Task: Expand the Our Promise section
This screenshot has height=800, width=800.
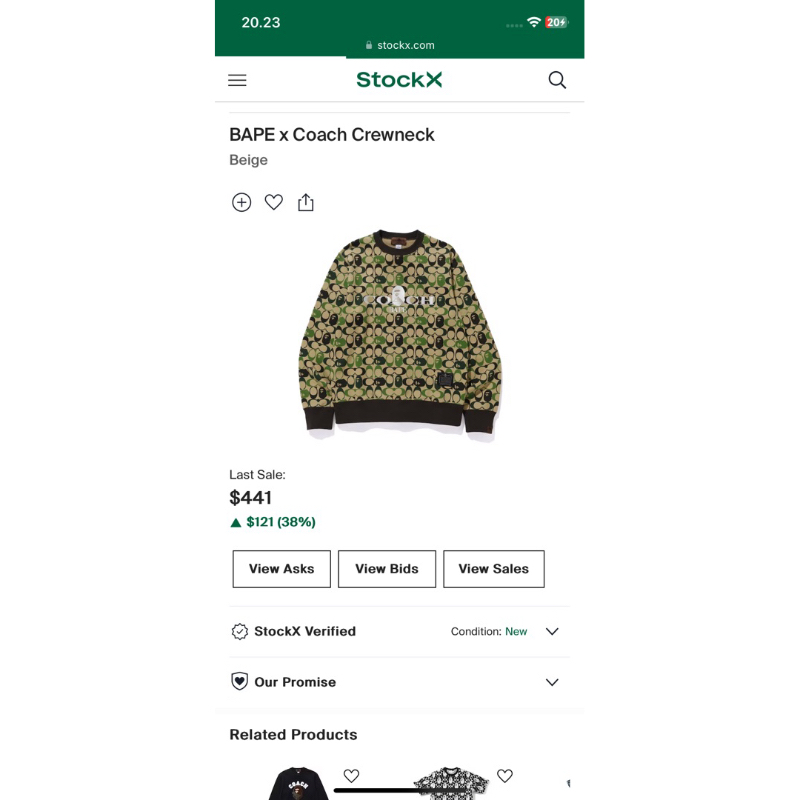Action: [552, 682]
